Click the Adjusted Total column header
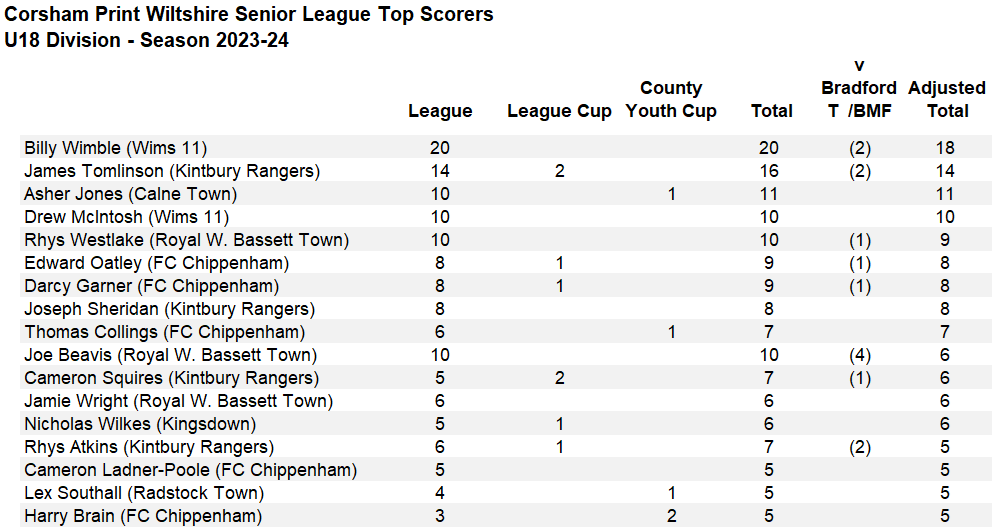Screen dimensions: 992x527 pos(946,100)
